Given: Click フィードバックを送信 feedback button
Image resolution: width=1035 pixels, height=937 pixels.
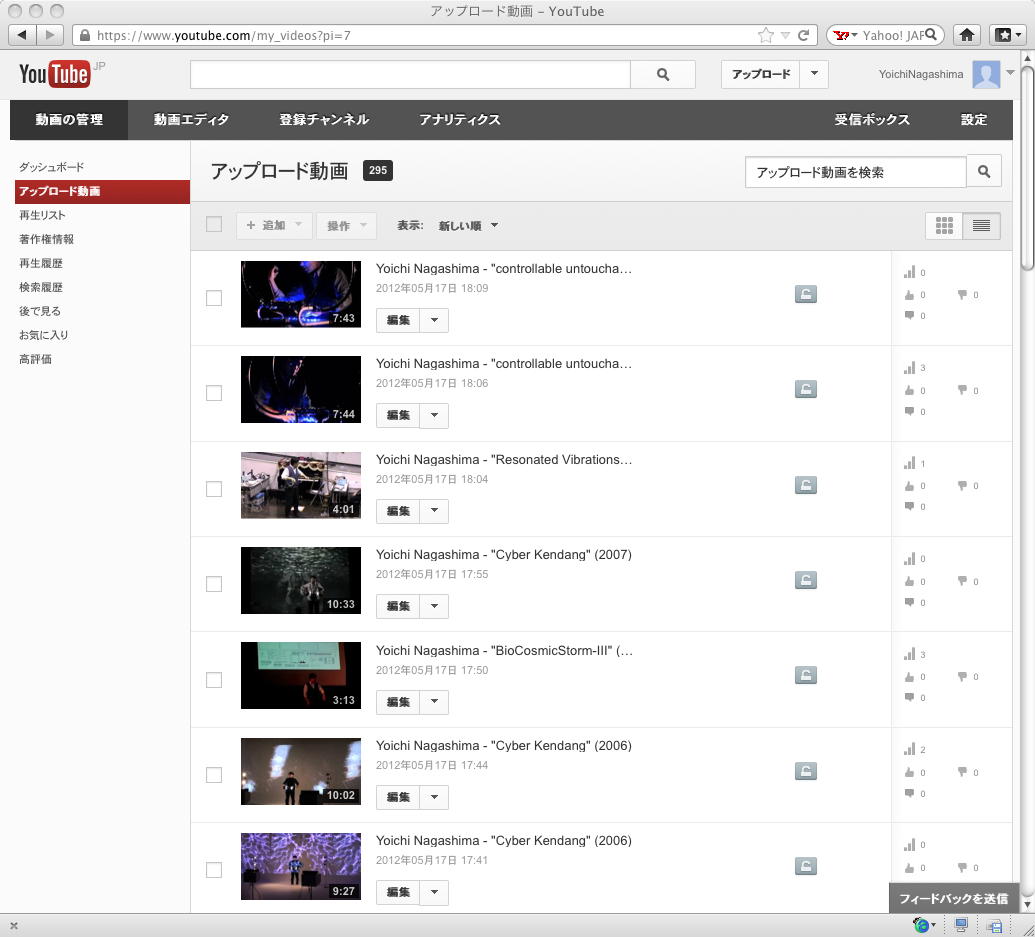Looking at the screenshot, I should (x=953, y=898).
